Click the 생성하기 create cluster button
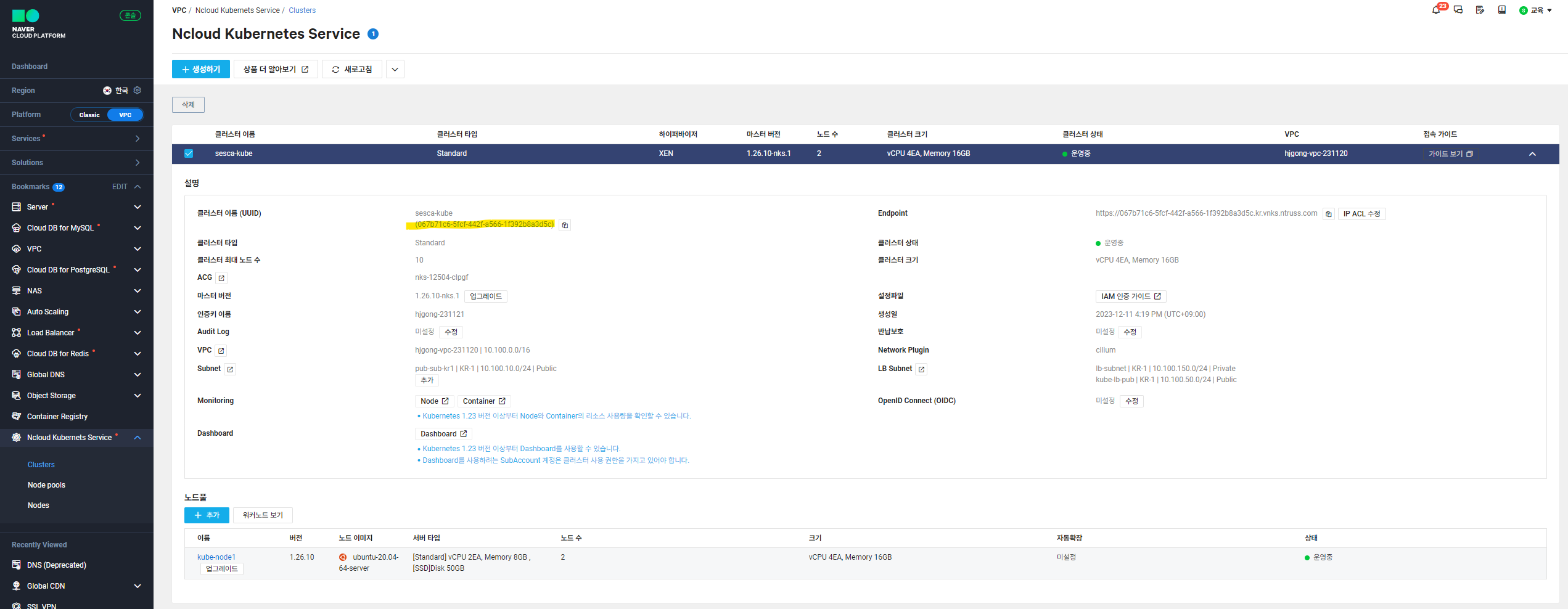Screen dimensions: 1568x609 [200, 69]
